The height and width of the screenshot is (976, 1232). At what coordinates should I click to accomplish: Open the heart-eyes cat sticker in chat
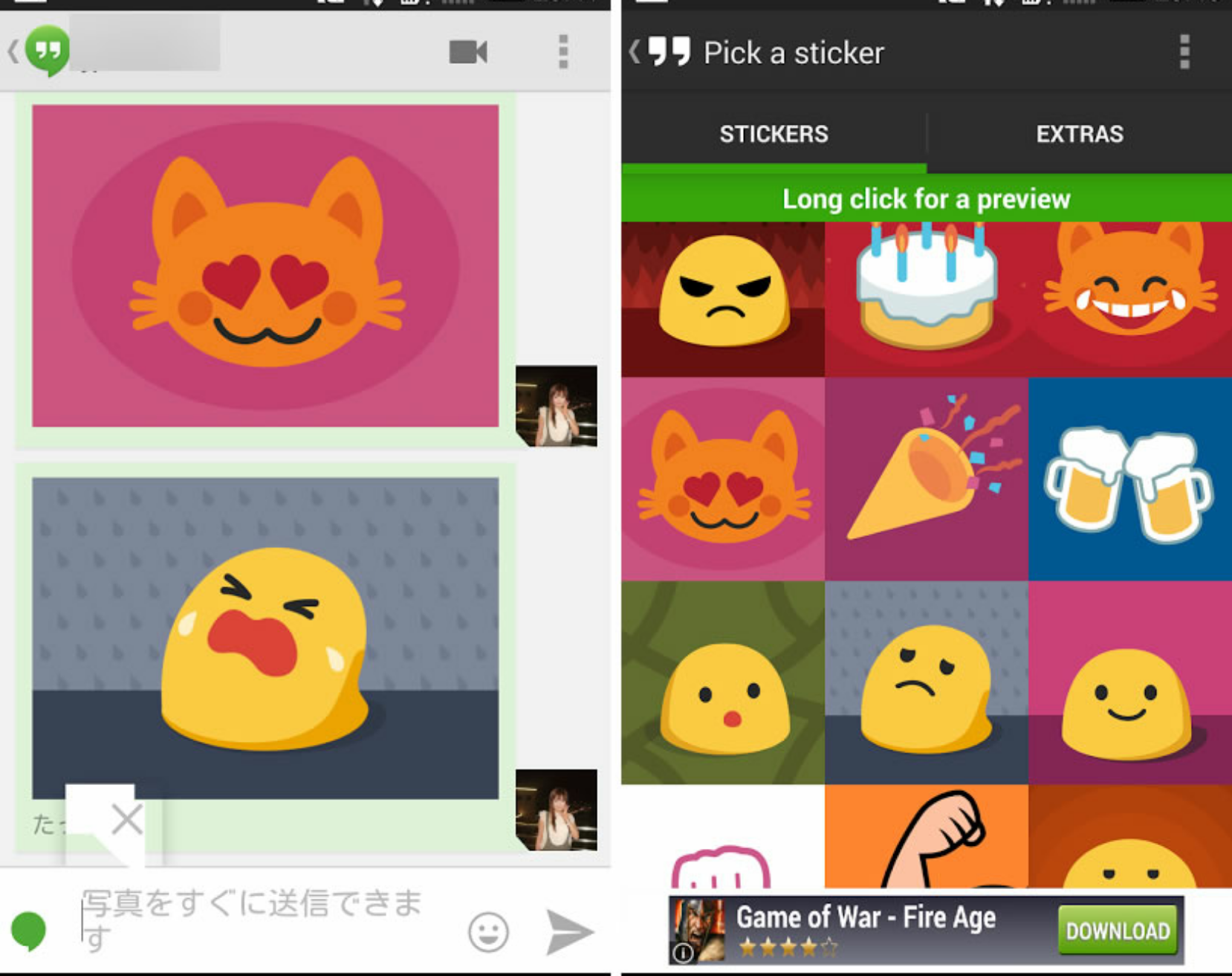pos(265,265)
